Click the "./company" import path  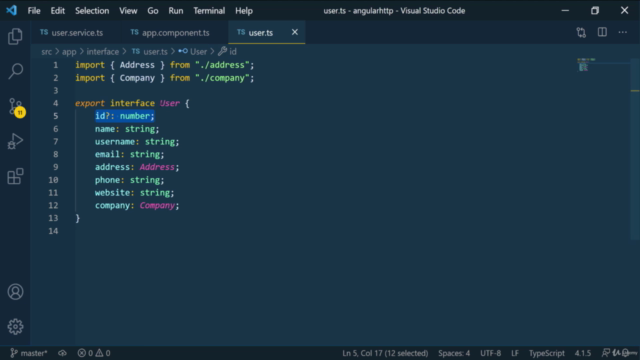pos(222,78)
